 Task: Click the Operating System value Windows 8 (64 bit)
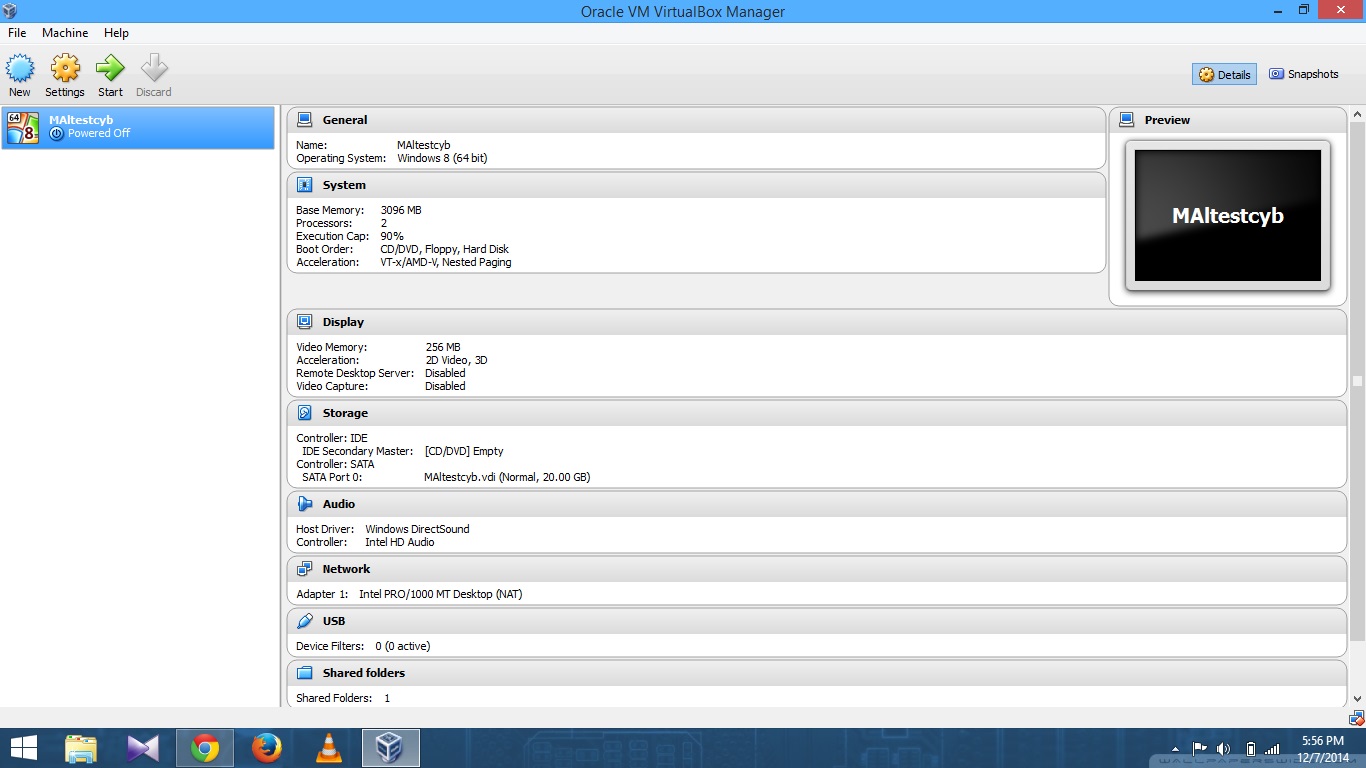point(442,158)
